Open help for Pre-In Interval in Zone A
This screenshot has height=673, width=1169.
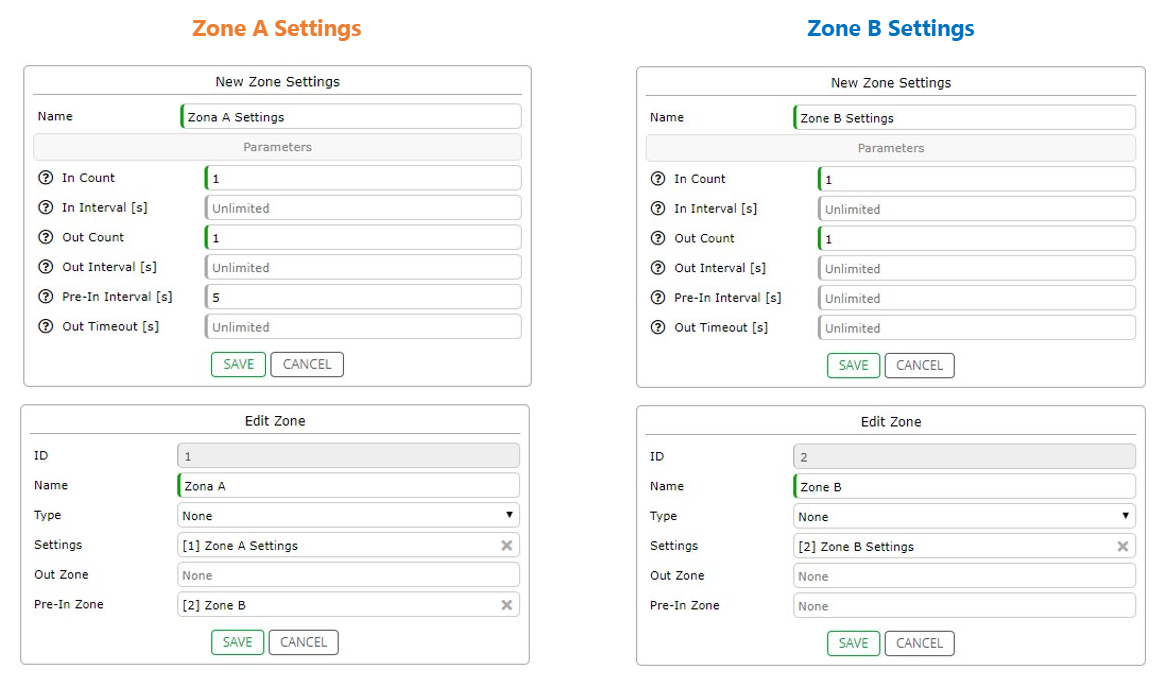pos(45,297)
